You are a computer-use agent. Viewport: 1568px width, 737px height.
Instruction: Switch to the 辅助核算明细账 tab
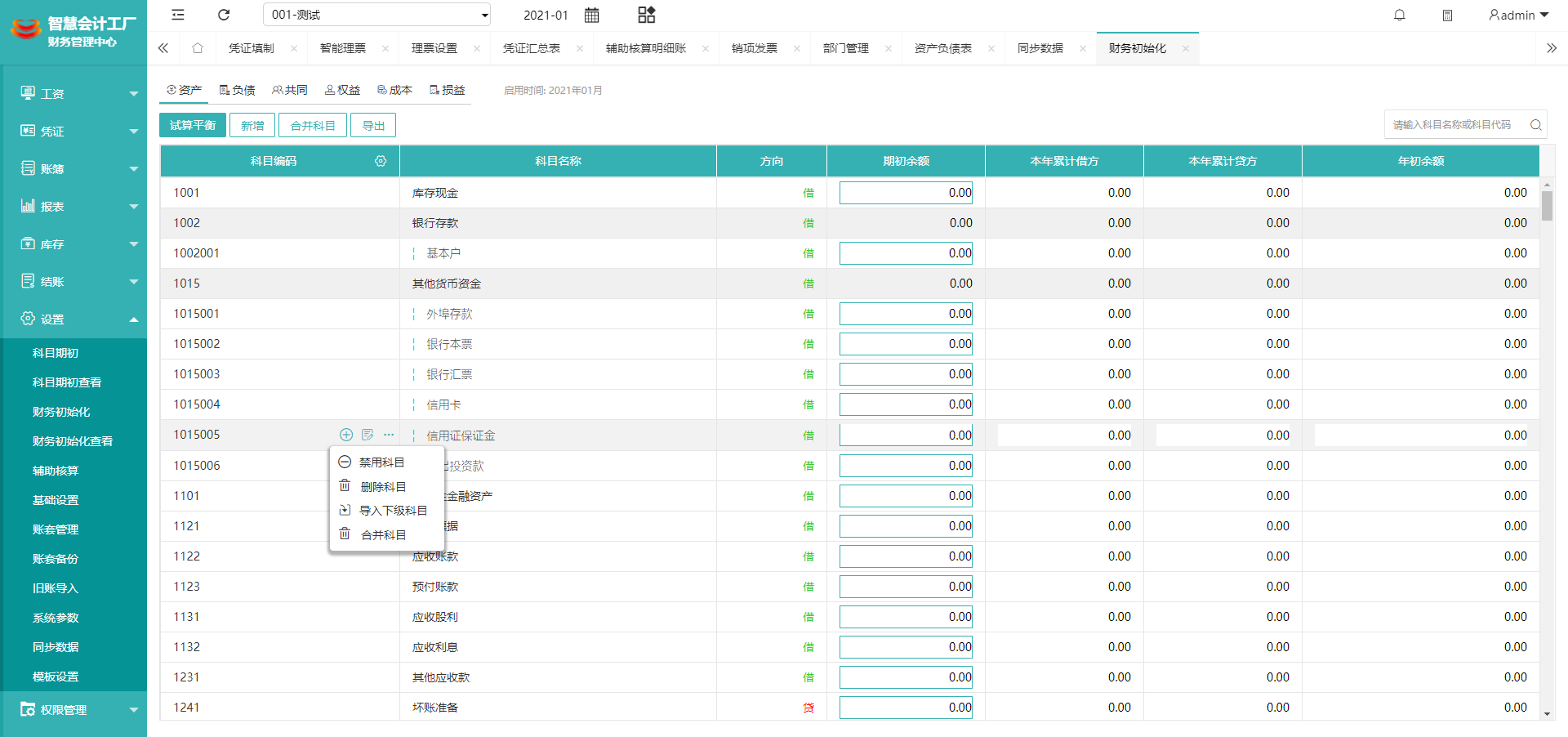[x=646, y=48]
